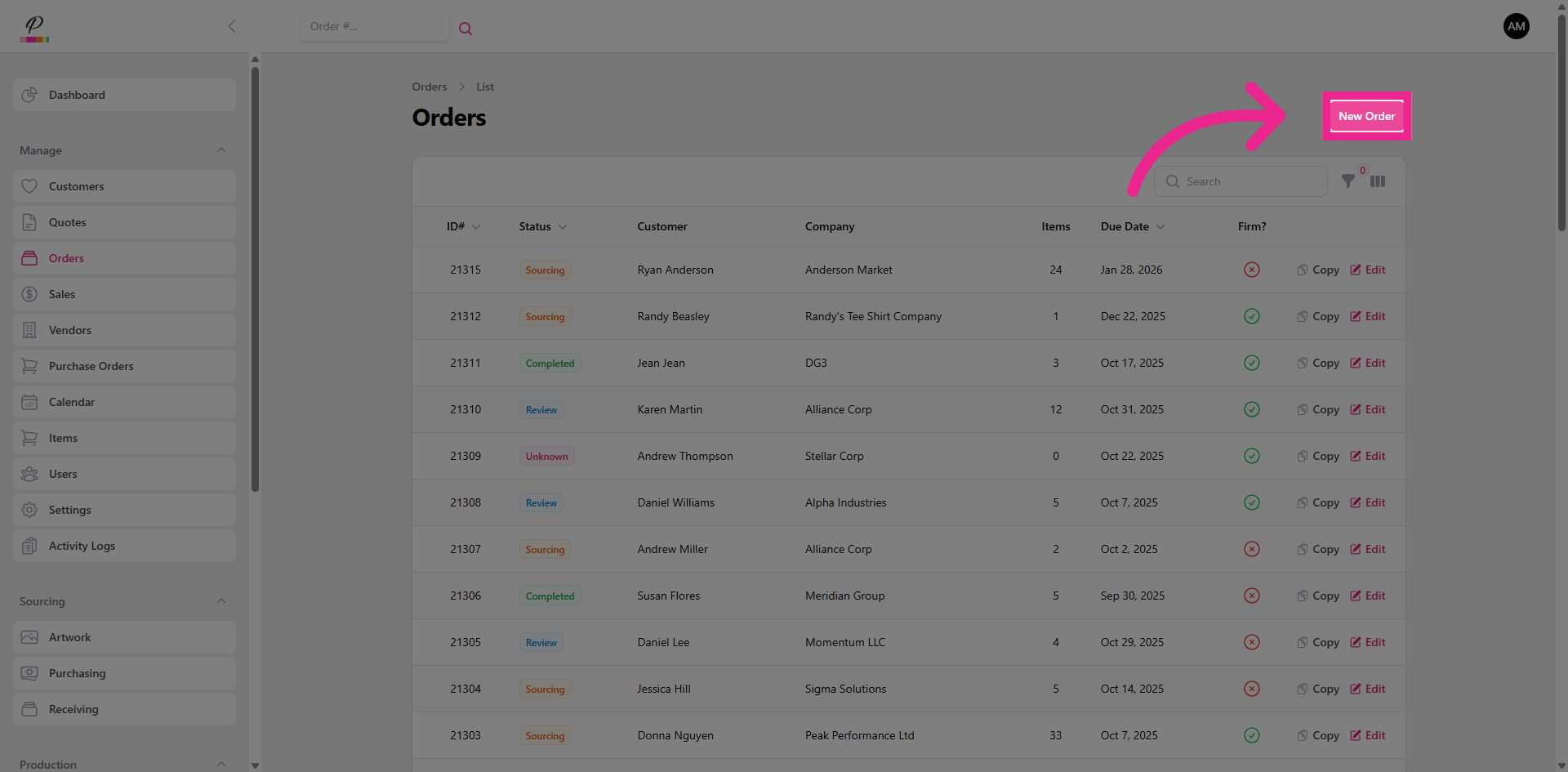The height and width of the screenshot is (772, 1568).
Task: Click the green Firm check for order 21312
Action: [1251, 316]
